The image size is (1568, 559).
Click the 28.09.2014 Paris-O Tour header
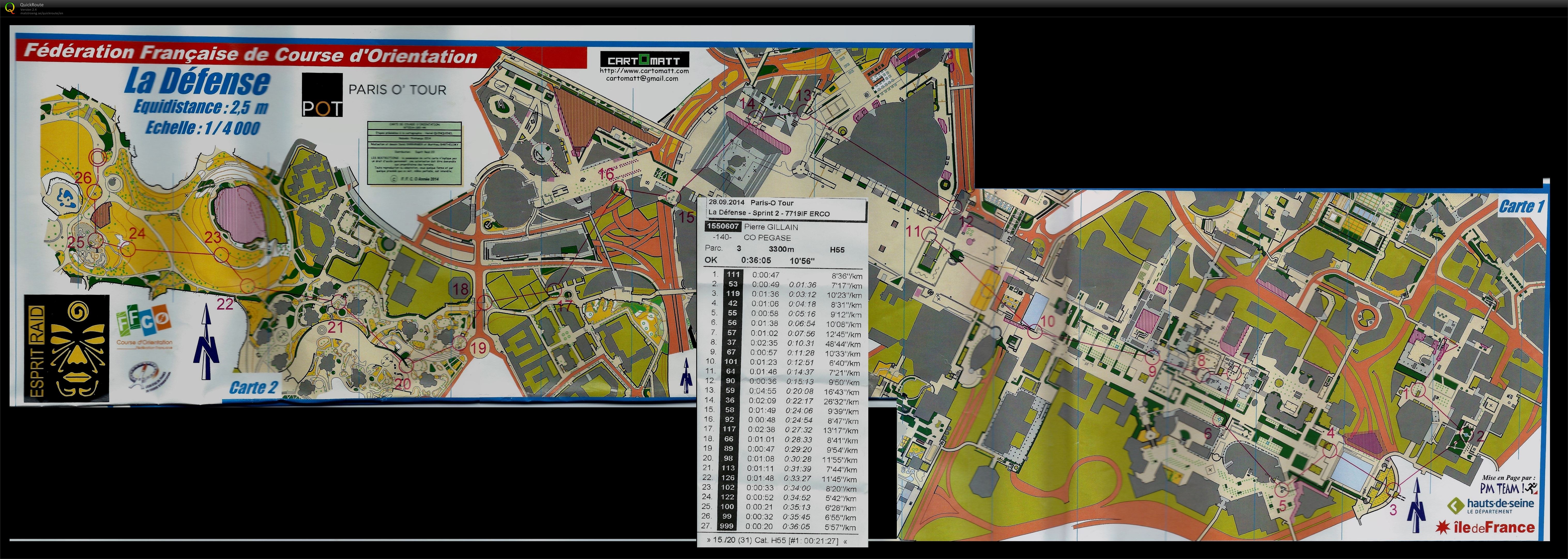click(751, 203)
